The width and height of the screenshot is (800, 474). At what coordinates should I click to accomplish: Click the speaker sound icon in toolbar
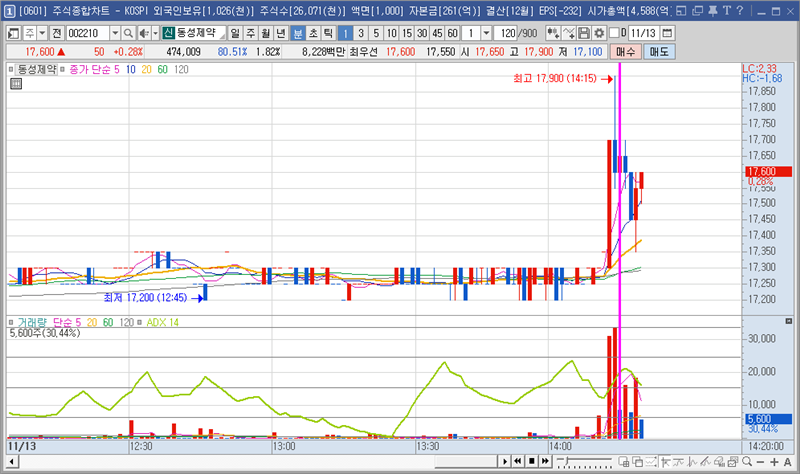(x=143, y=33)
